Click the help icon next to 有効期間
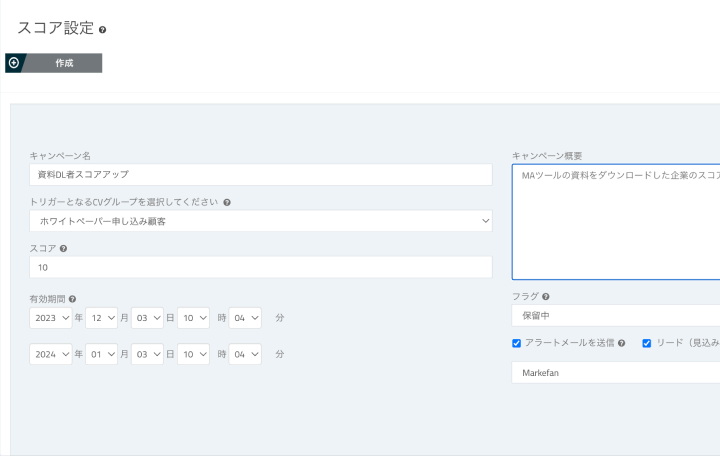This screenshot has width=720, height=456. coord(72,299)
